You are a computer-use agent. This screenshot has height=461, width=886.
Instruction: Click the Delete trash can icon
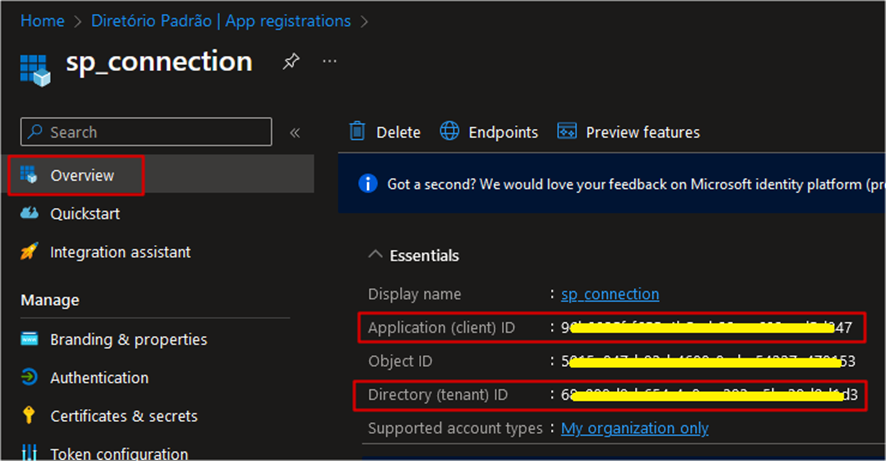(x=357, y=131)
